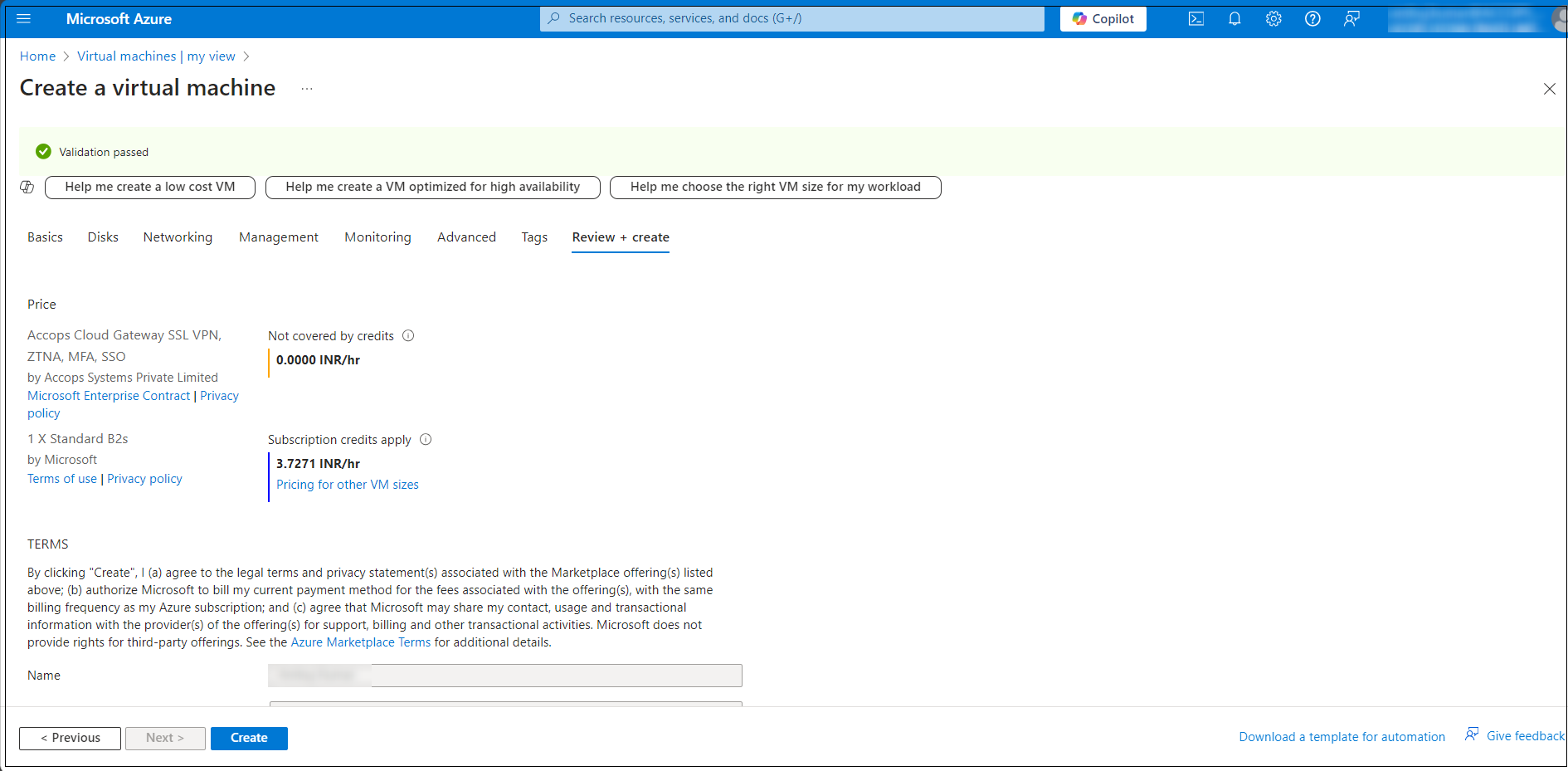The image size is (1568, 771).
Task: Click the Copilot button
Action: click(x=1103, y=19)
